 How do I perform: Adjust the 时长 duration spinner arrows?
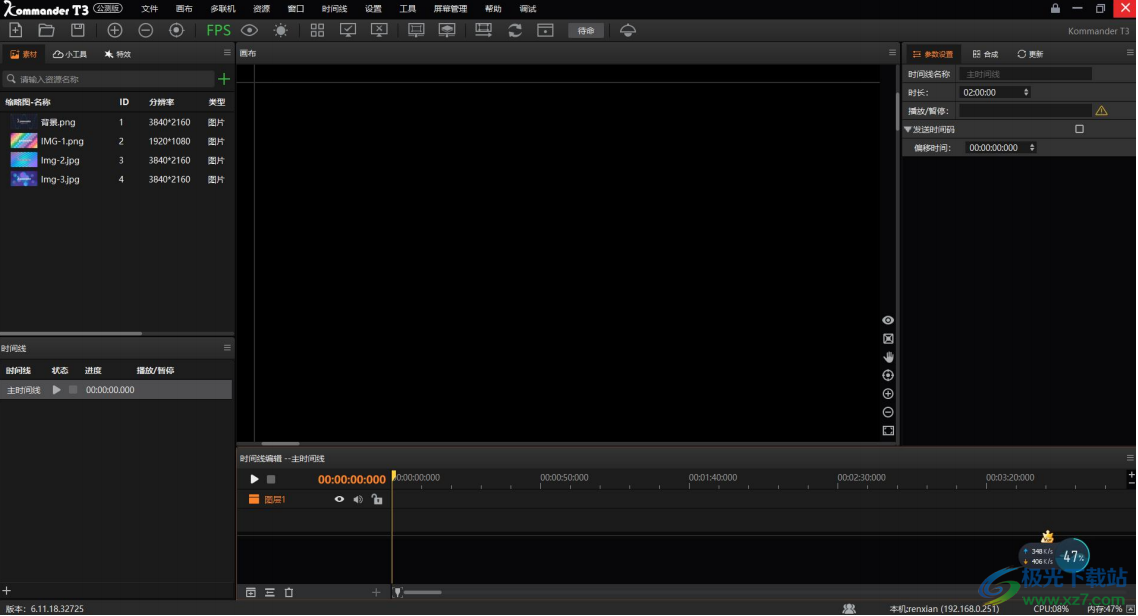[1026, 92]
